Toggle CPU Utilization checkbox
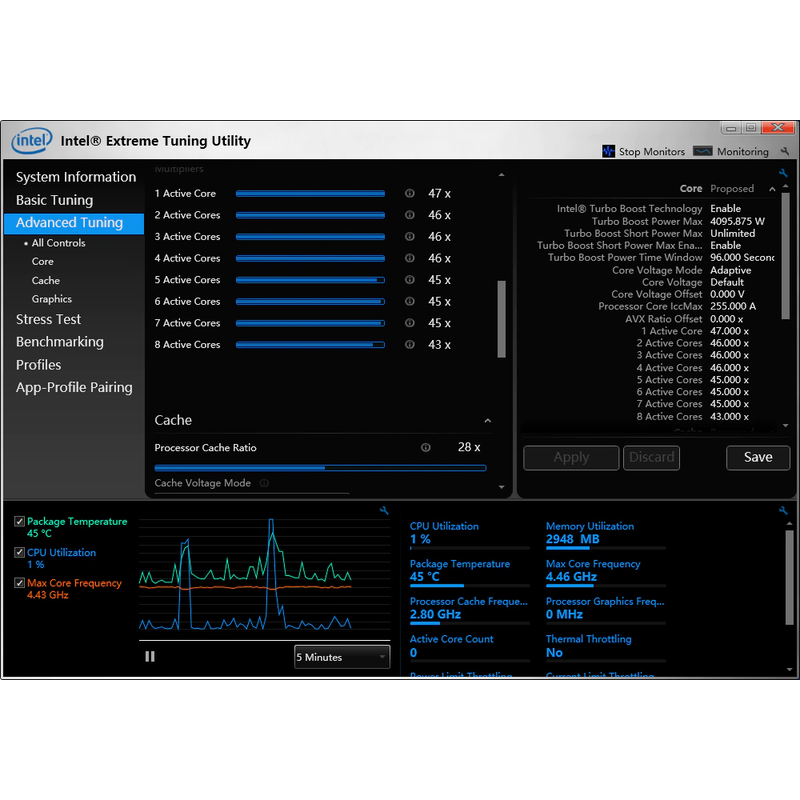Image resolution: width=800 pixels, height=800 pixels. 20,553
